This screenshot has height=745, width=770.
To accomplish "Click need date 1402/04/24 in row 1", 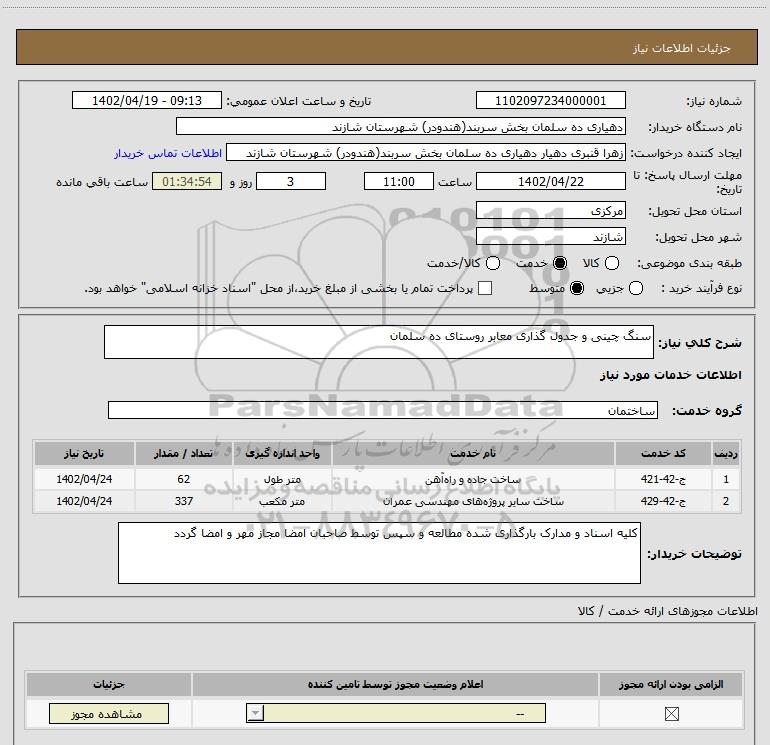I will pyautogui.click(x=84, y=479).
